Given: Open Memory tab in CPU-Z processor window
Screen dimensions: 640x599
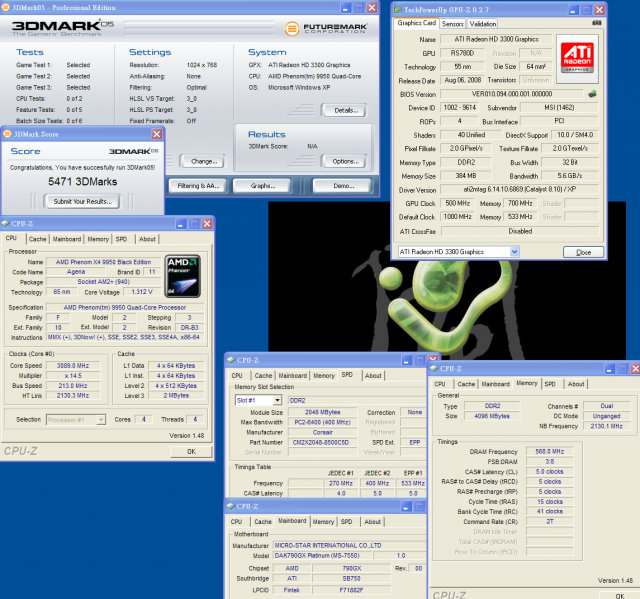Looking at the screenshot, I should pyautogui.click(x=98, y=239).
